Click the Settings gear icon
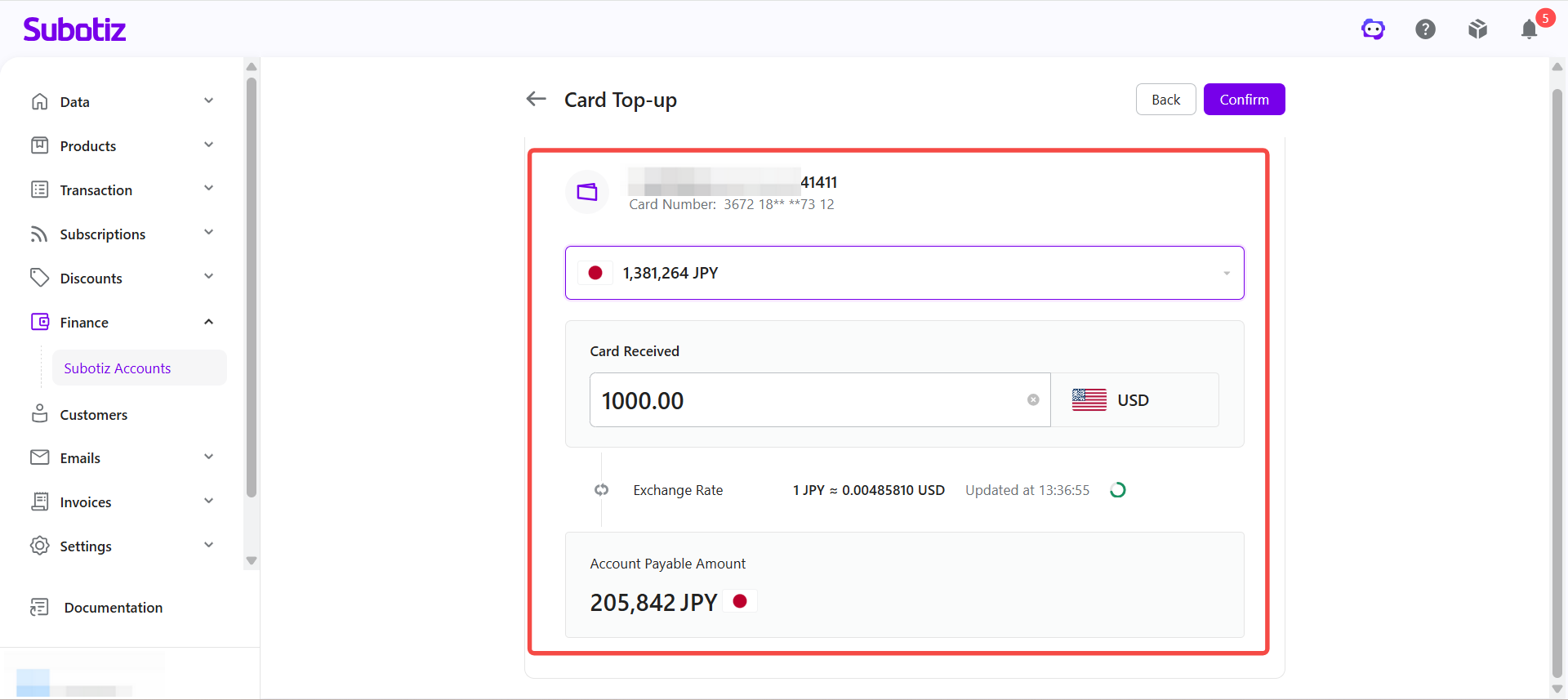This screenshot has width=1568, height=700. tap(39, 546)
